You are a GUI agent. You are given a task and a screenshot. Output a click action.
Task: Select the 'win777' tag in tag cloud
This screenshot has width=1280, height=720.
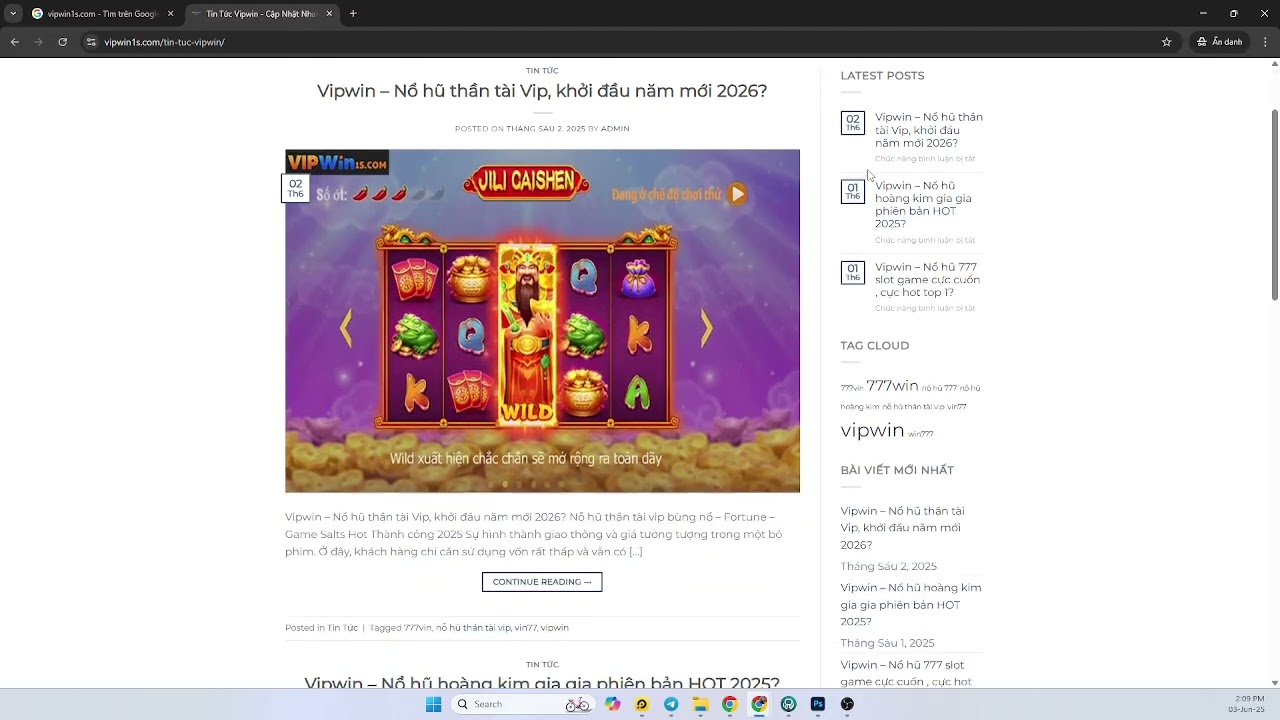click(x=921, y=434)
